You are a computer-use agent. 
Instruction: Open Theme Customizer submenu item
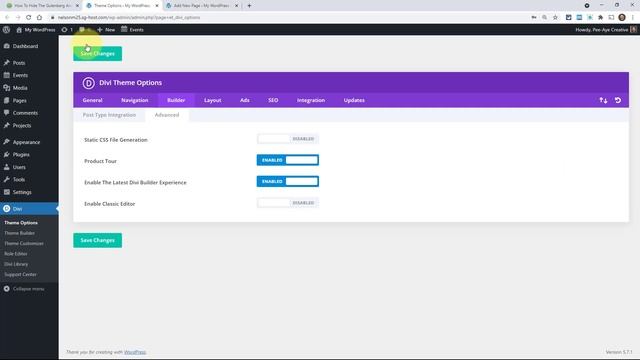point(24,243)
